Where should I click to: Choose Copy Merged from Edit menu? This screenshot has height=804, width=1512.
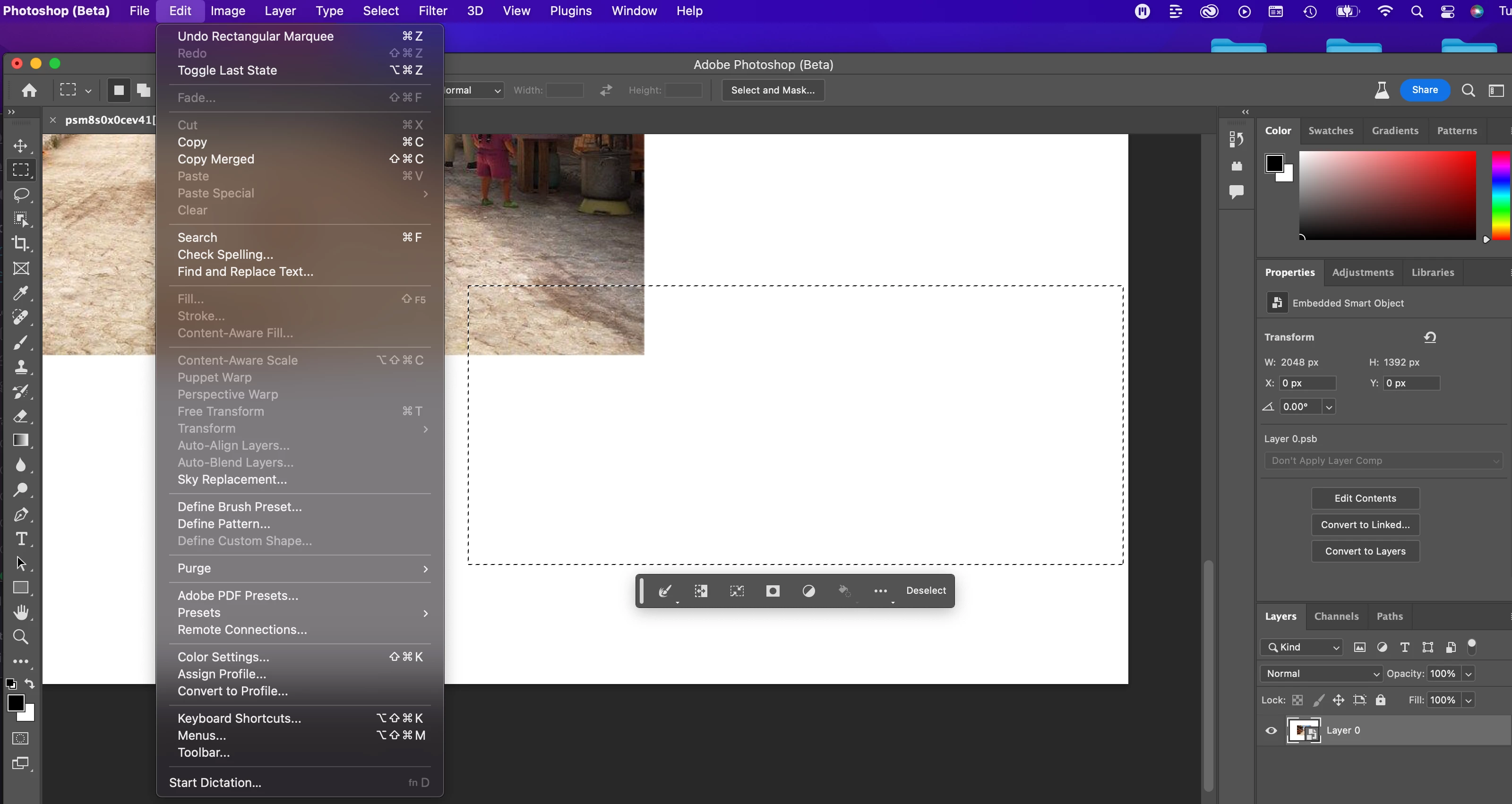coord(216,159)
